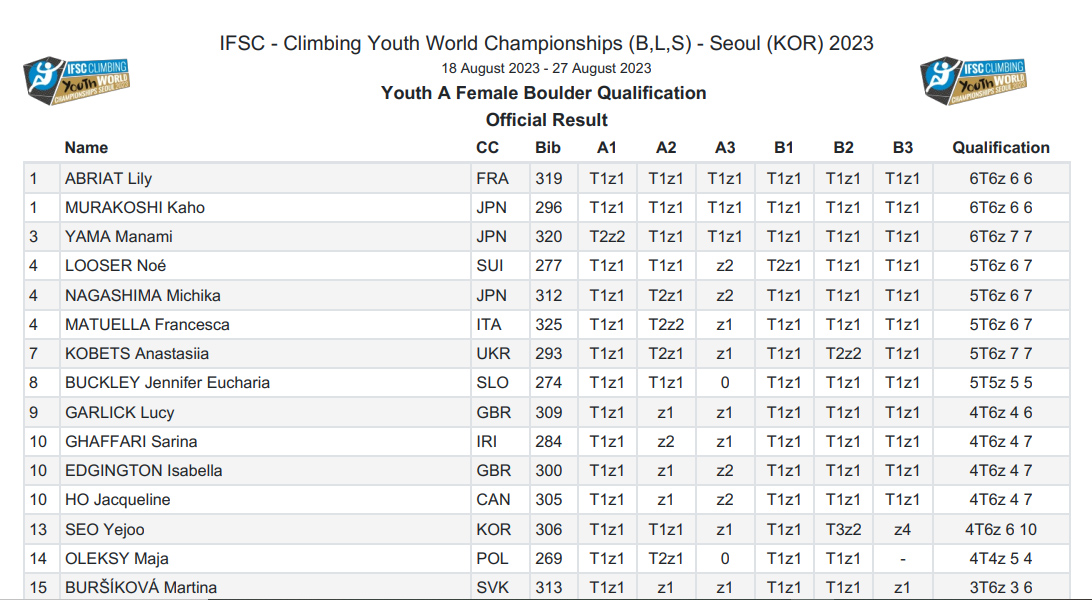Click SEO Yejoo's B3 score z4
The image size is (1092, 600).
902,530
